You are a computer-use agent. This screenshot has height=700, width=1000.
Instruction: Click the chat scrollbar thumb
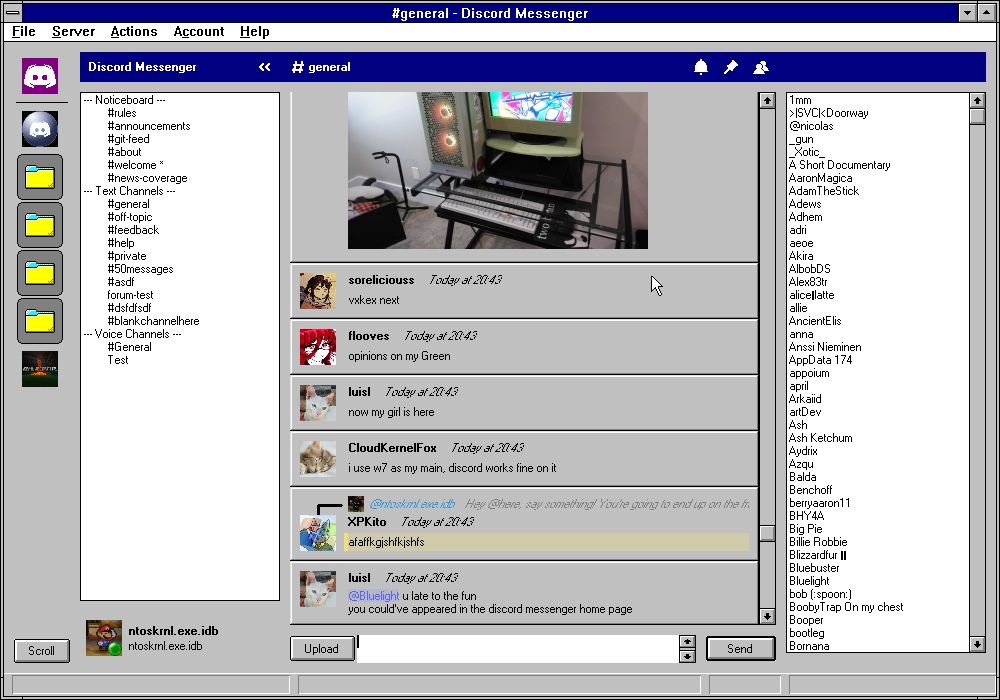[x=767, y=533]
